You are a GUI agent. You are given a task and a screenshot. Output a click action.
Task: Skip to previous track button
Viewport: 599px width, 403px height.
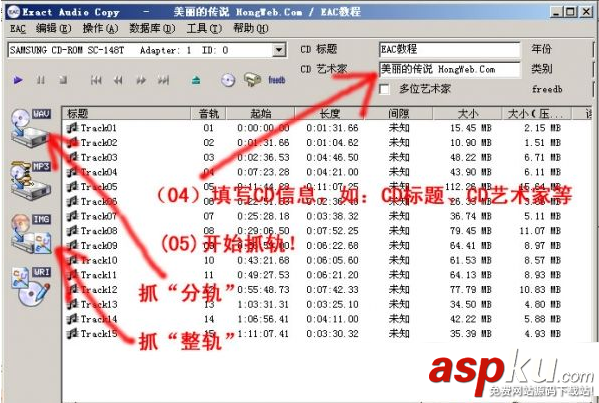click(x=96, y=80)
